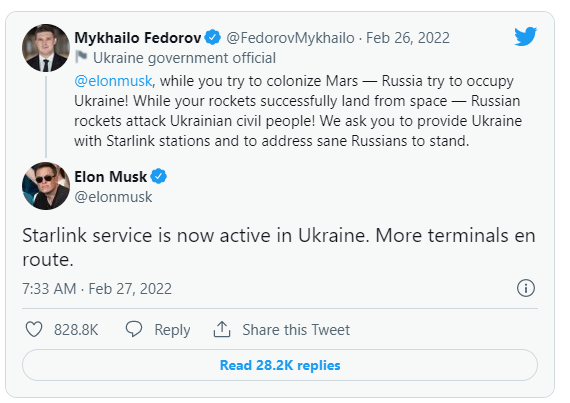This screenshot has width=570, height=403.
Task: Open the 7:33 AM · Feb 27, 2022 timestamp
Action: click(97, 289)
